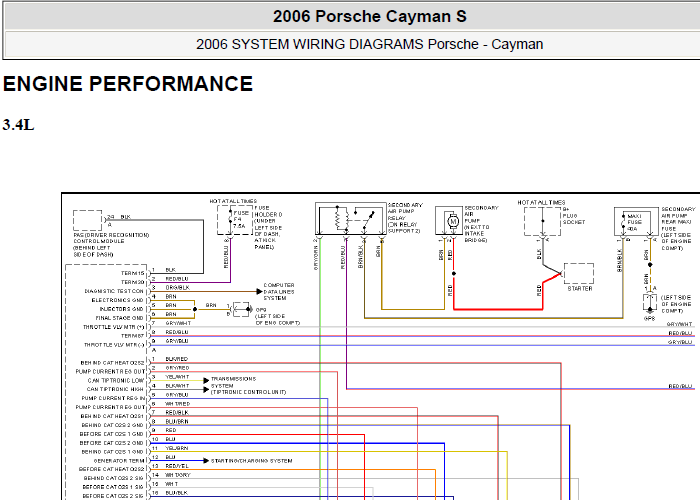Click the 'STARTER' label

pos(580,289)
